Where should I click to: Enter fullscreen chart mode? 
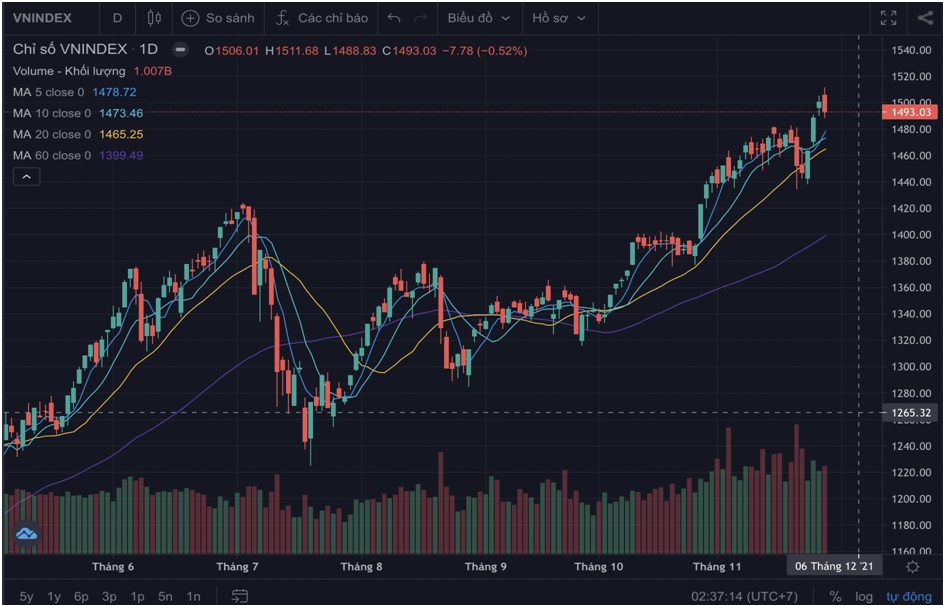(x=888, y=18)
